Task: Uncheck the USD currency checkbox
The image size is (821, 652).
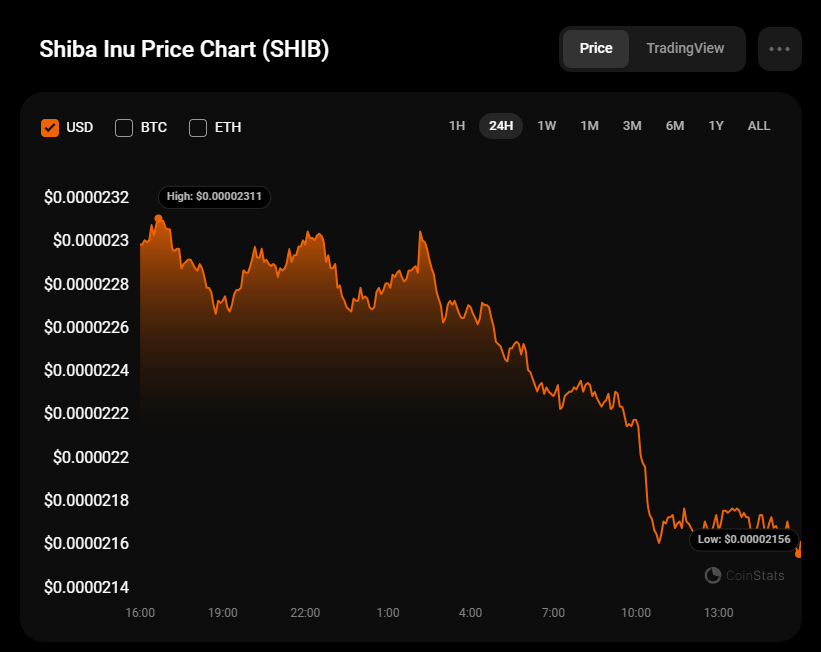Action: [50, 128]
